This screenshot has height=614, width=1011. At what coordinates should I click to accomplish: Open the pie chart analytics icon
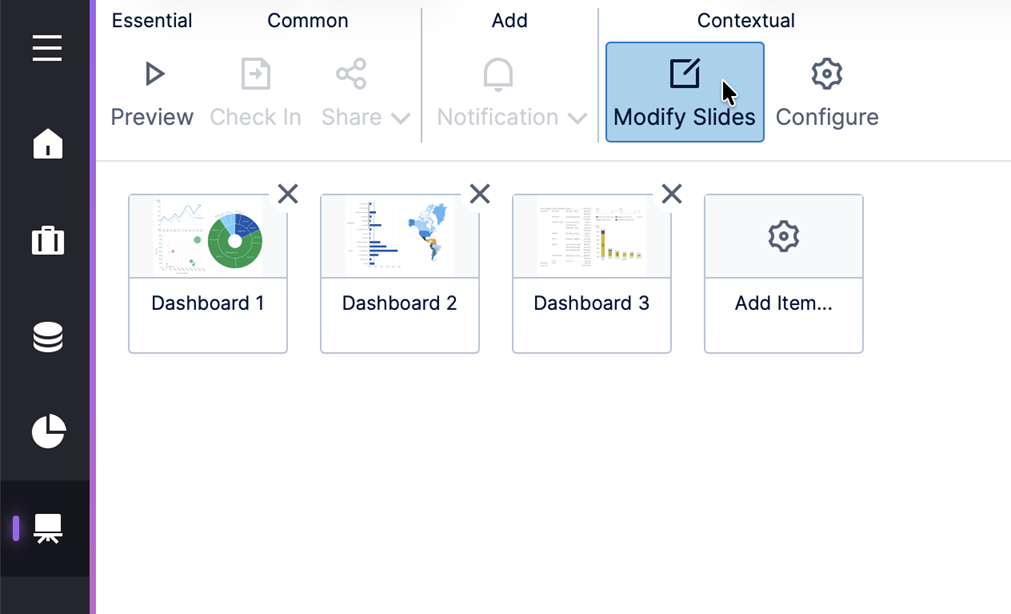(x=47, y=431)
